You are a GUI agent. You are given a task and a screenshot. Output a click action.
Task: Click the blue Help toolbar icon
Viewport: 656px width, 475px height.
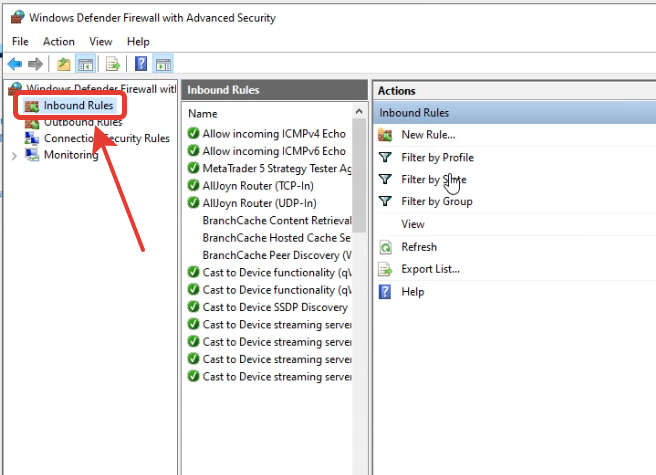[x=141, y=64]
